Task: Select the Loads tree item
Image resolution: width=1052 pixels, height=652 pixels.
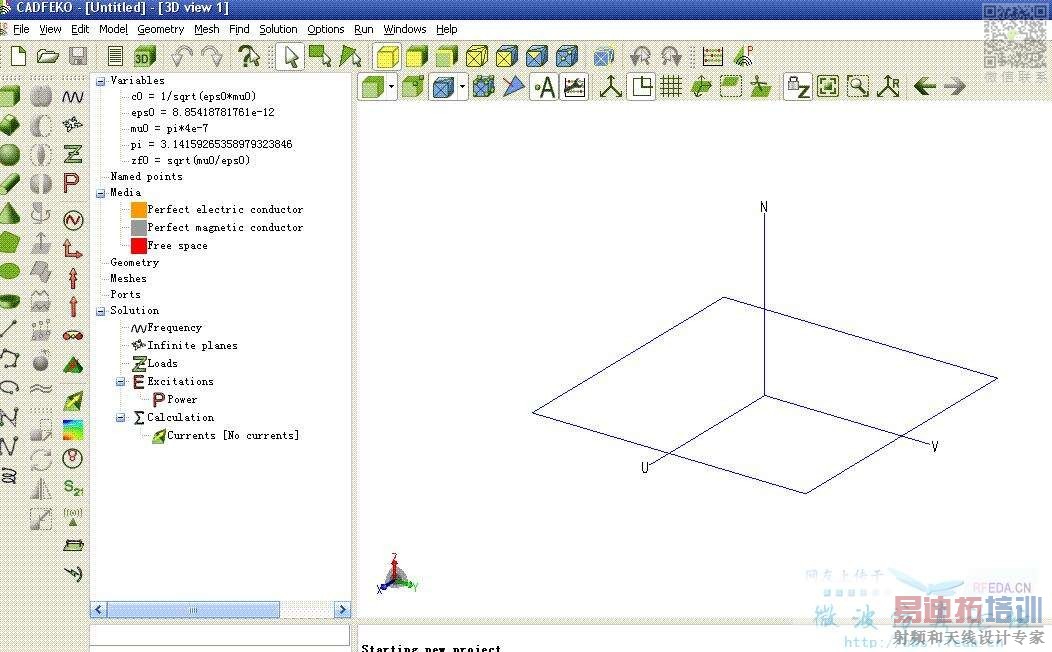Action: point(162,364)
